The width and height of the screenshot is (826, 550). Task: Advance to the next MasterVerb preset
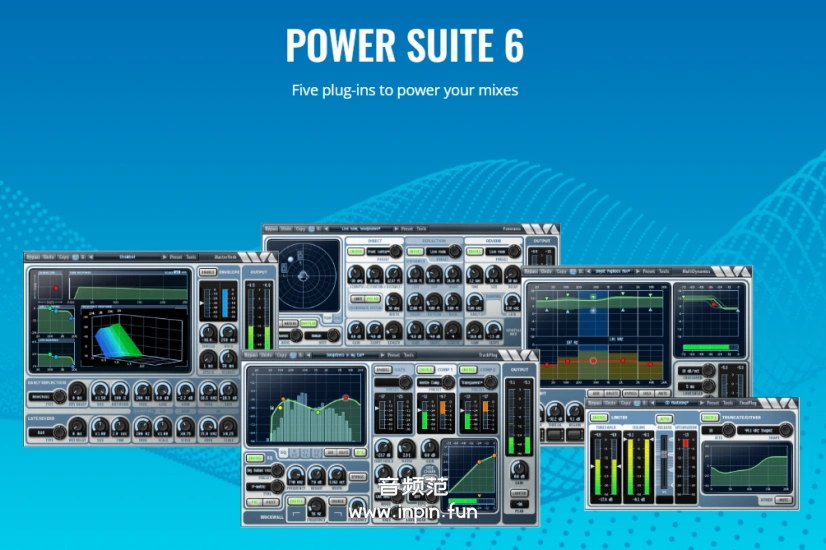pos(164,257)
